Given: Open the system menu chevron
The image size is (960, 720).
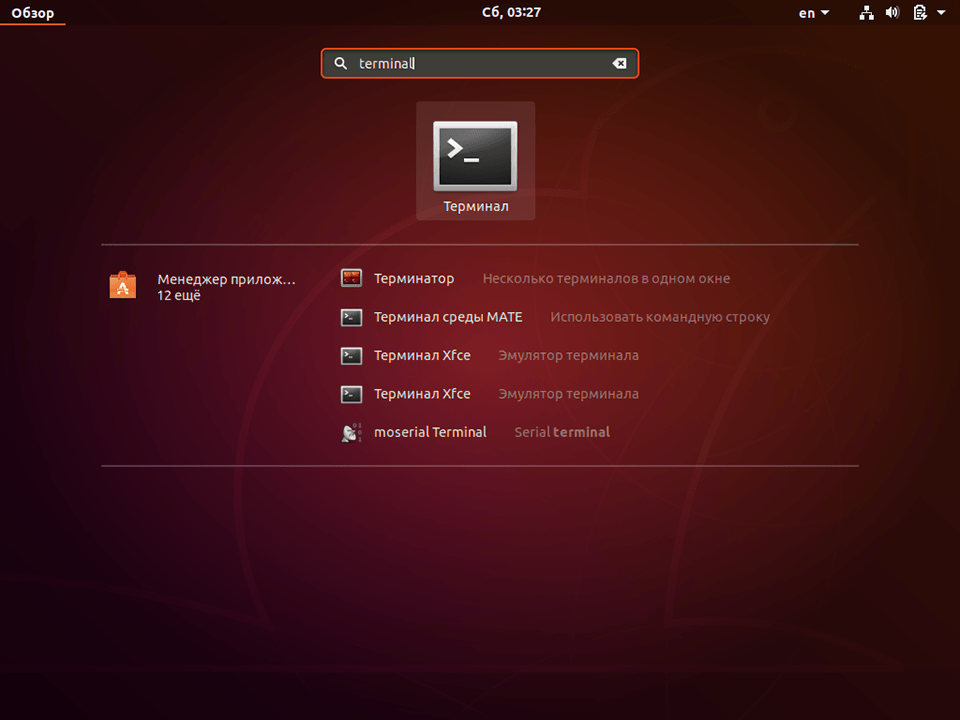Looking at the screenshot, I should [941, 13].
